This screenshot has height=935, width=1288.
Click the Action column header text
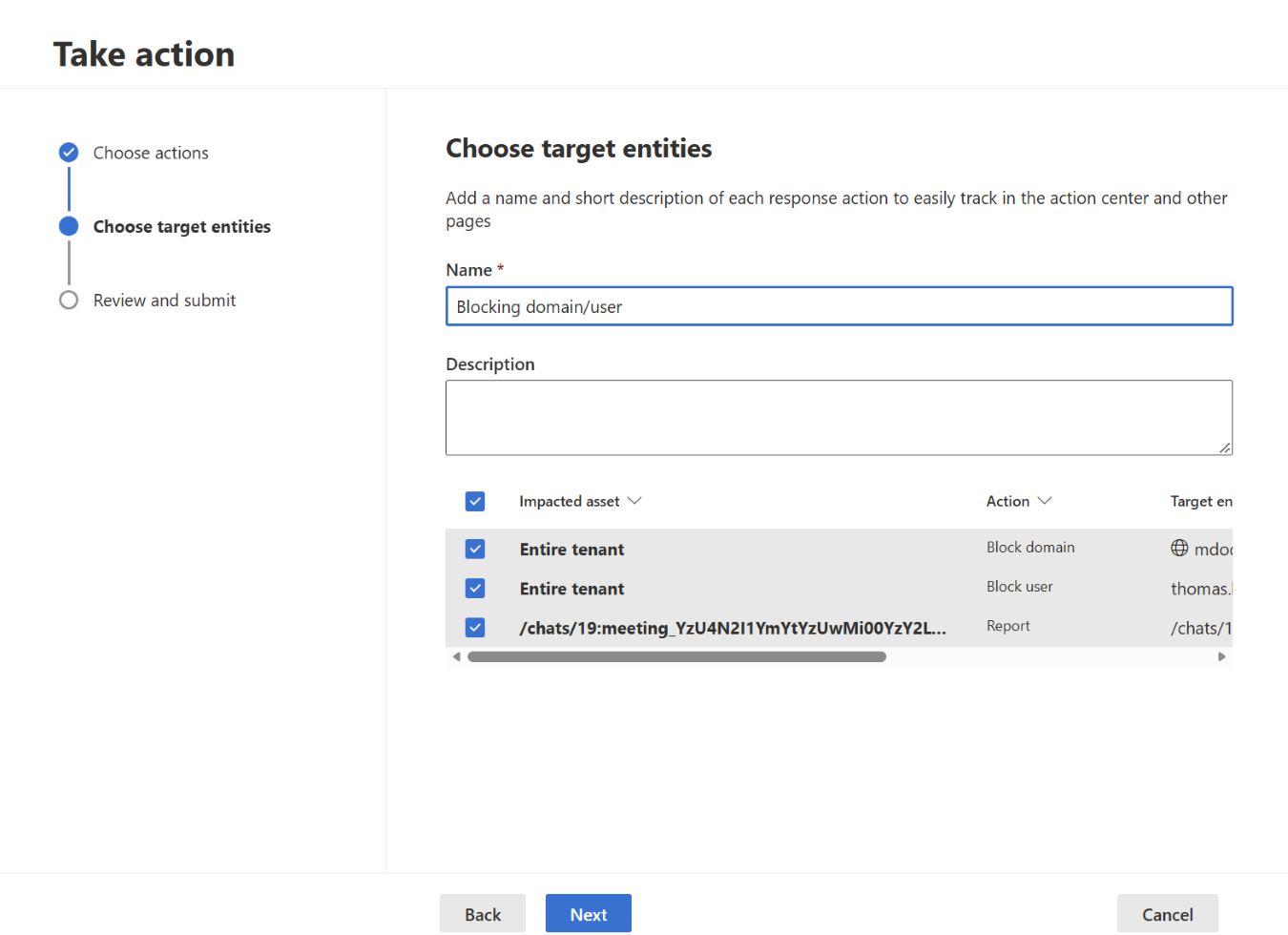point(1008,501)
